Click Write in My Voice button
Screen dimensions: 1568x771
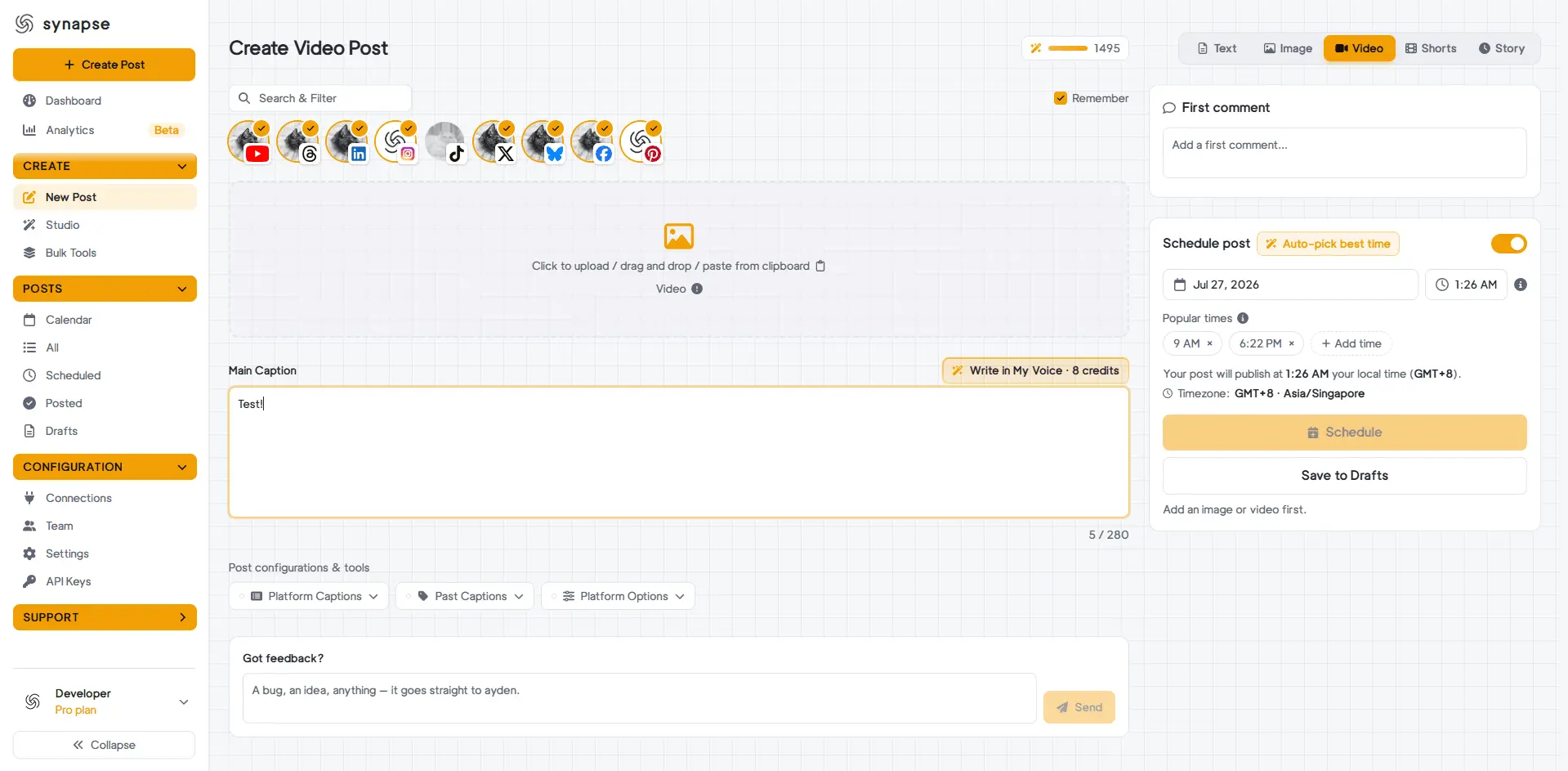point(1035,370)
